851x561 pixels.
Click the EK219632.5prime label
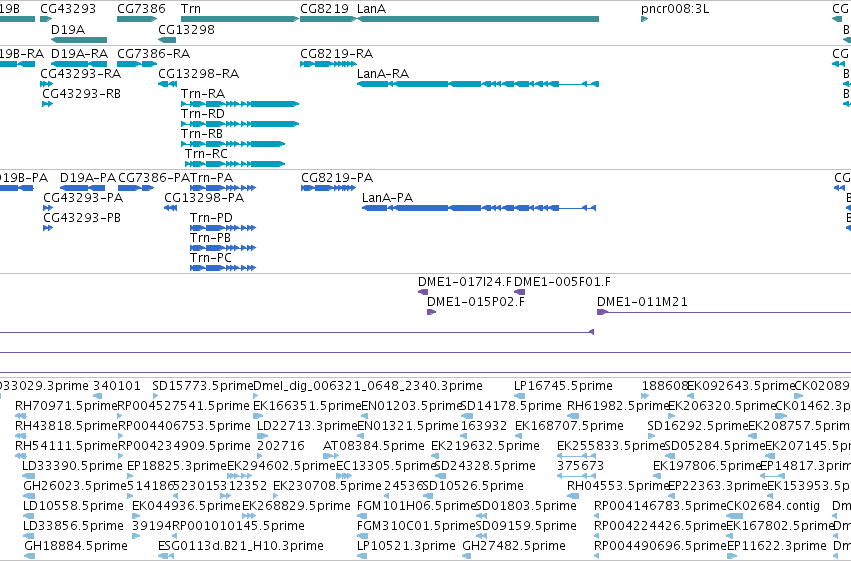485,446
